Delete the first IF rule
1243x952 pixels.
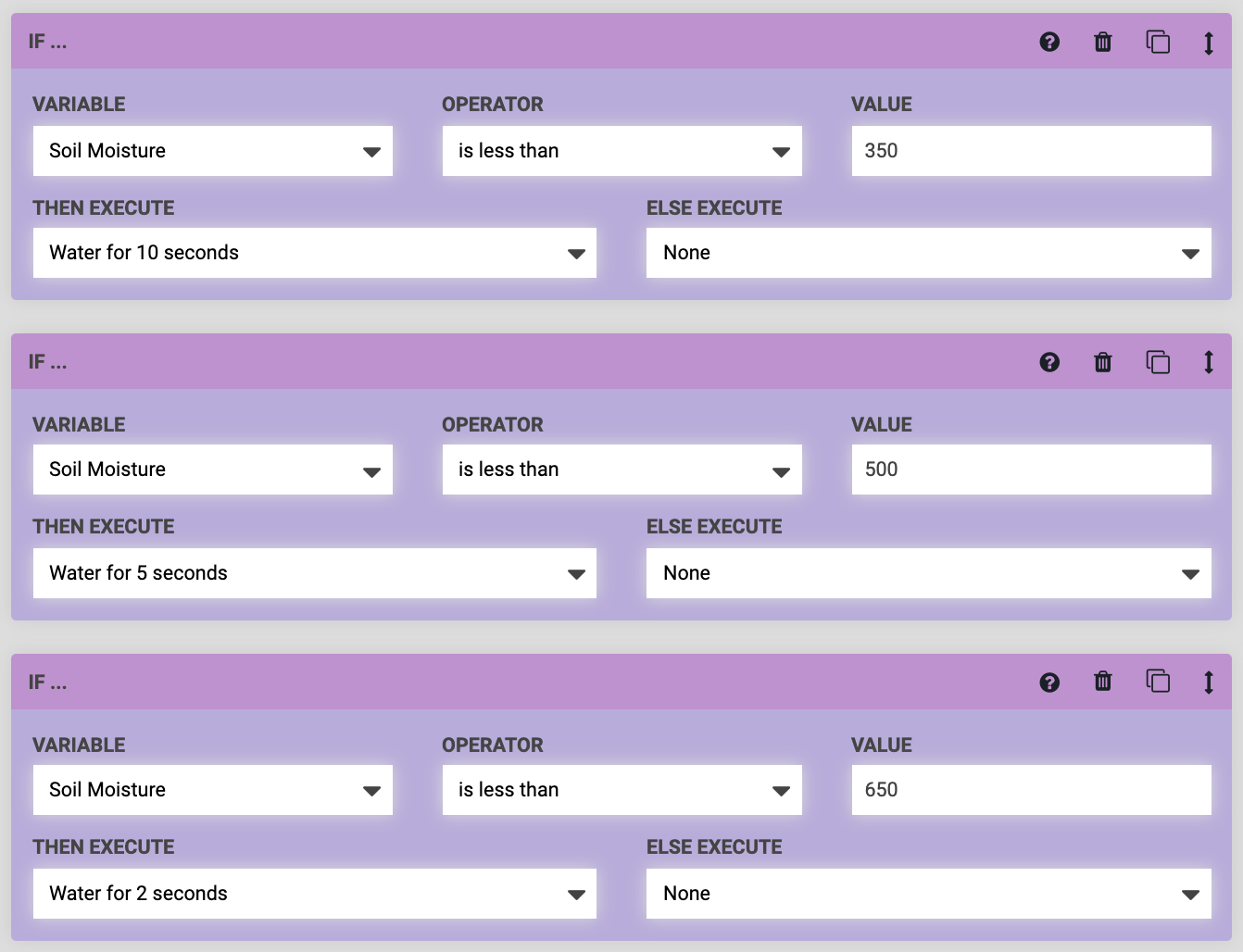1102,42
